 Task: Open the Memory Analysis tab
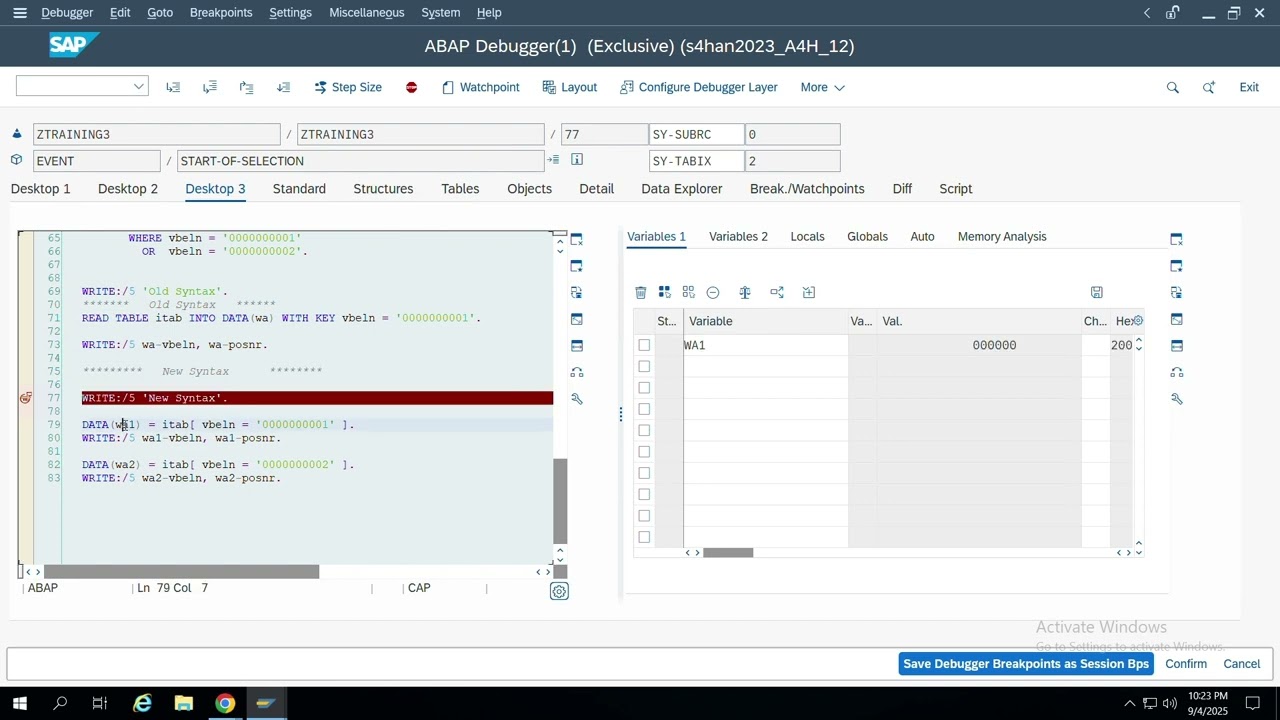click(x=1002, y=236)
